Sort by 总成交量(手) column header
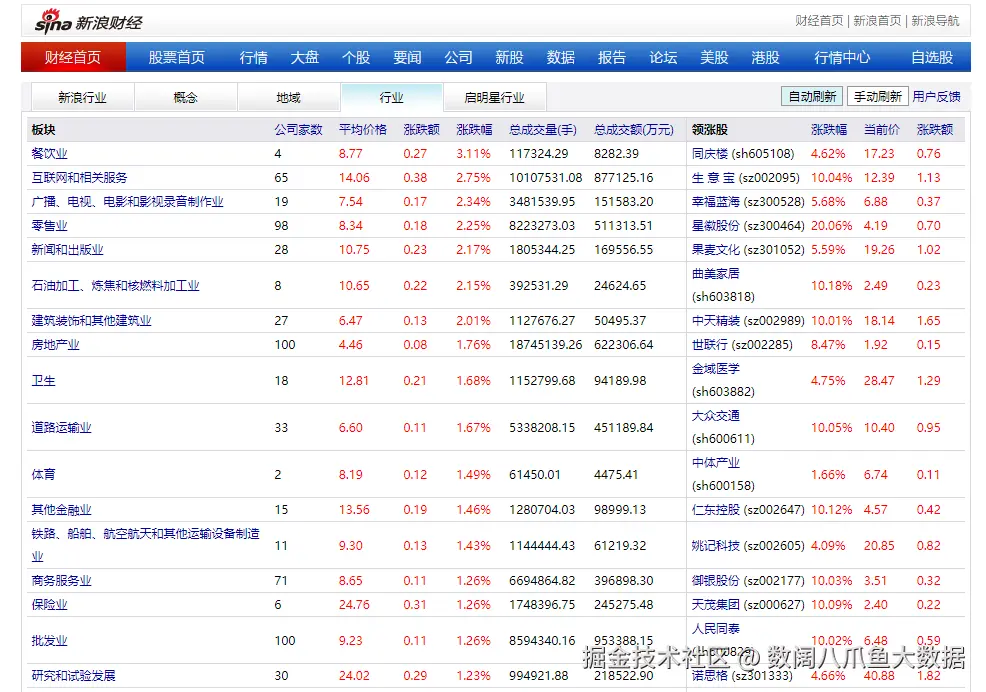Image resolution: width=986 pixels, height=692 pixels. point(543,130)
